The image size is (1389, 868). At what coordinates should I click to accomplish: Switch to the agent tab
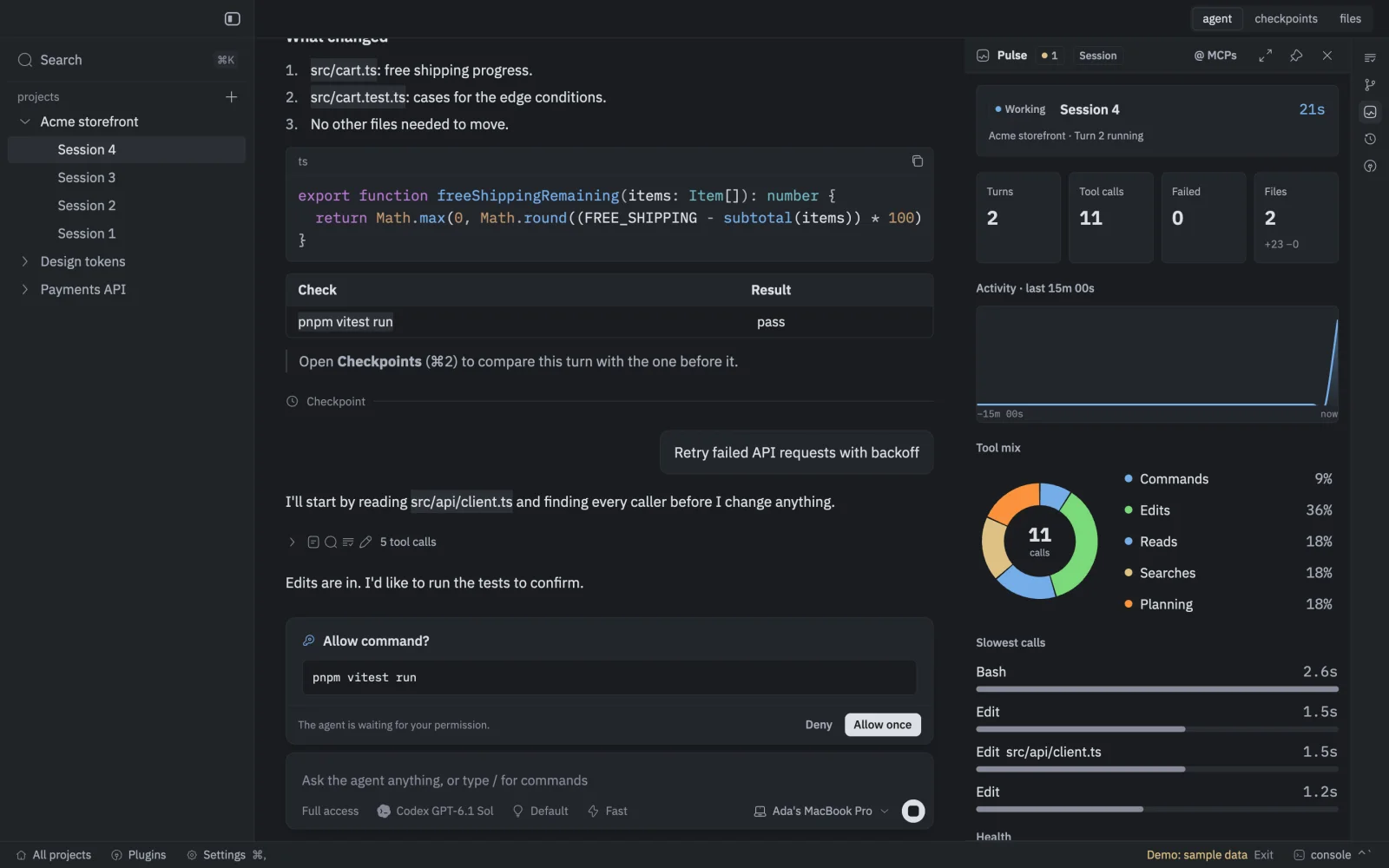click(1216, 18)
